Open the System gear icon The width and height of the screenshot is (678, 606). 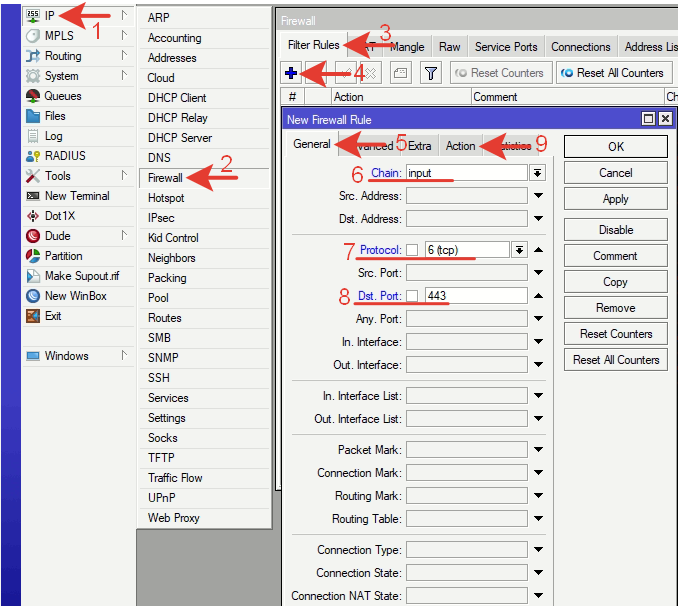point(33,76)
